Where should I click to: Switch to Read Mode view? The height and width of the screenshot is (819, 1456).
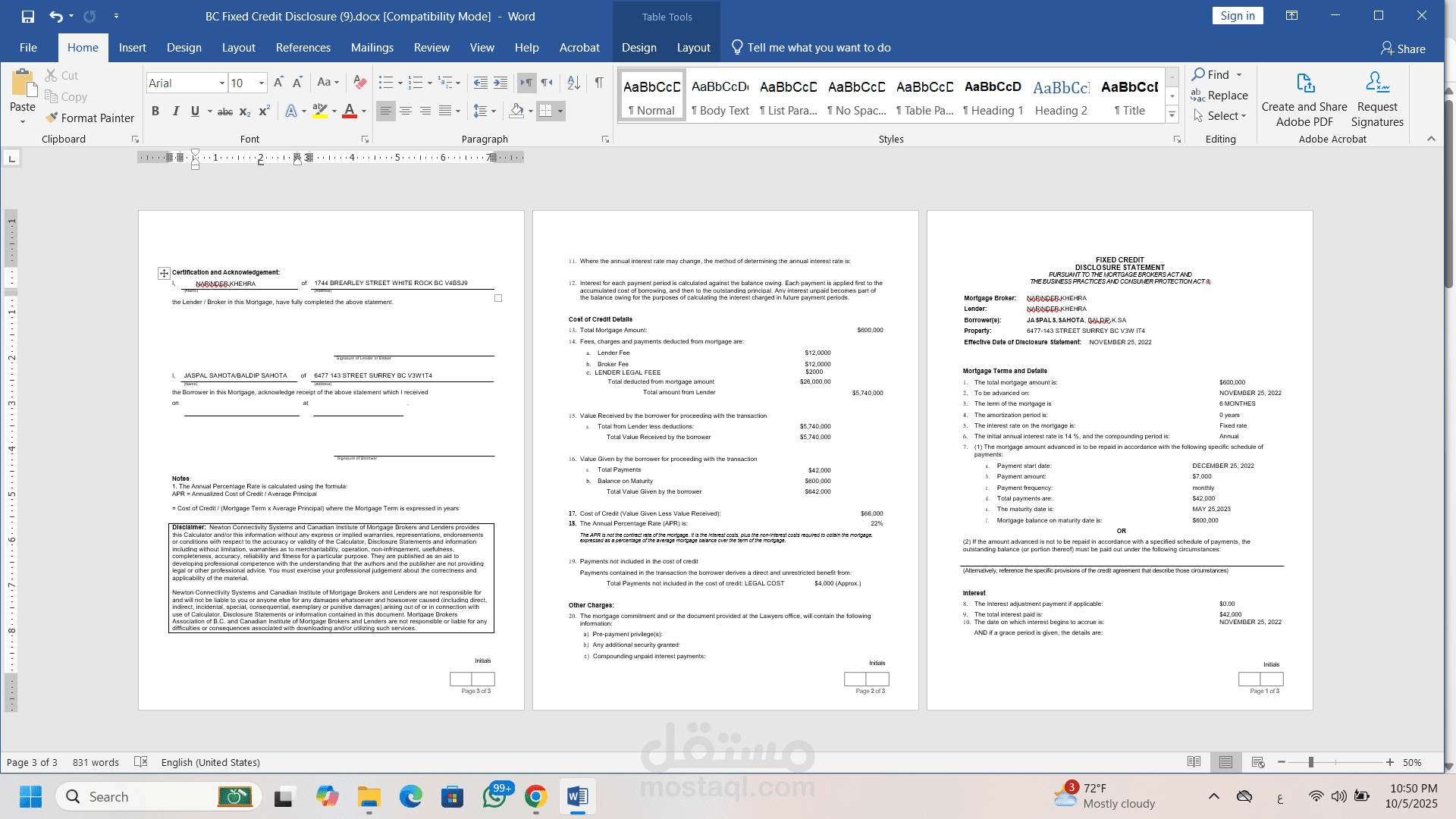1195,762
